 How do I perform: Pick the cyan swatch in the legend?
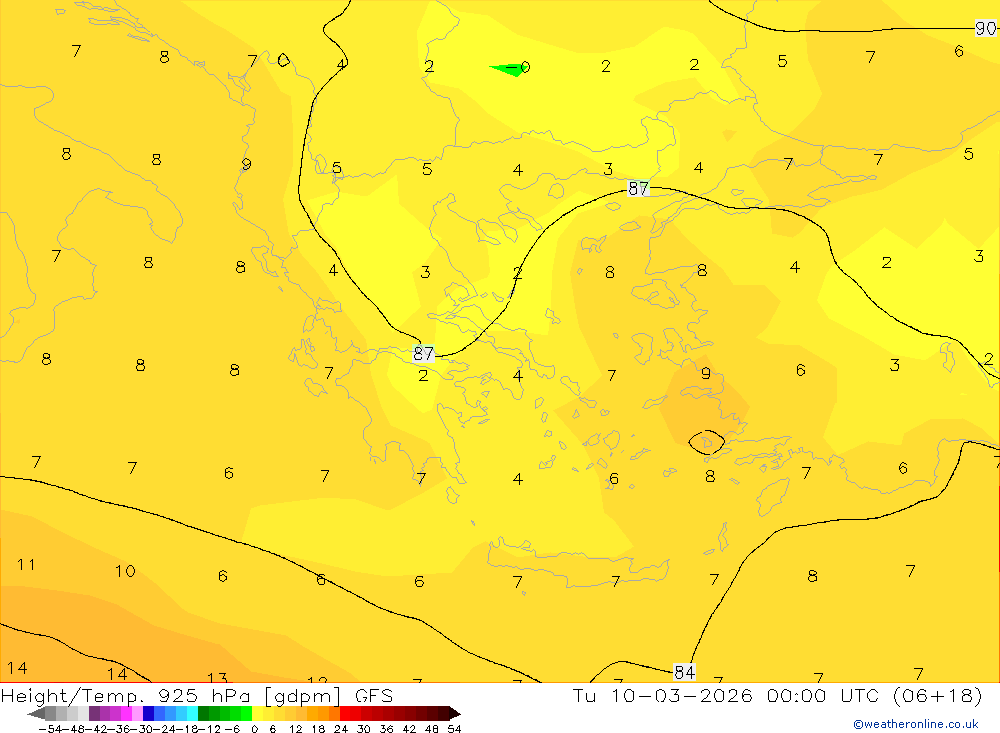coord(192,714)
